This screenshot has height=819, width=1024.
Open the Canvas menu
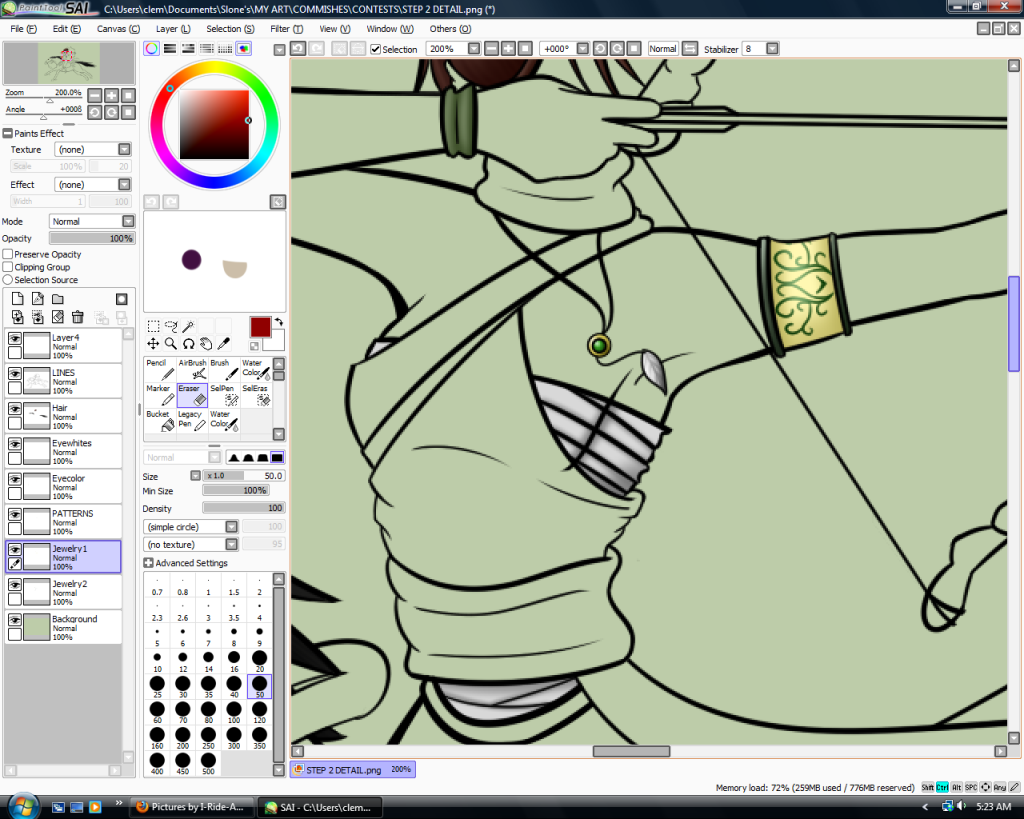click(117, 29)
